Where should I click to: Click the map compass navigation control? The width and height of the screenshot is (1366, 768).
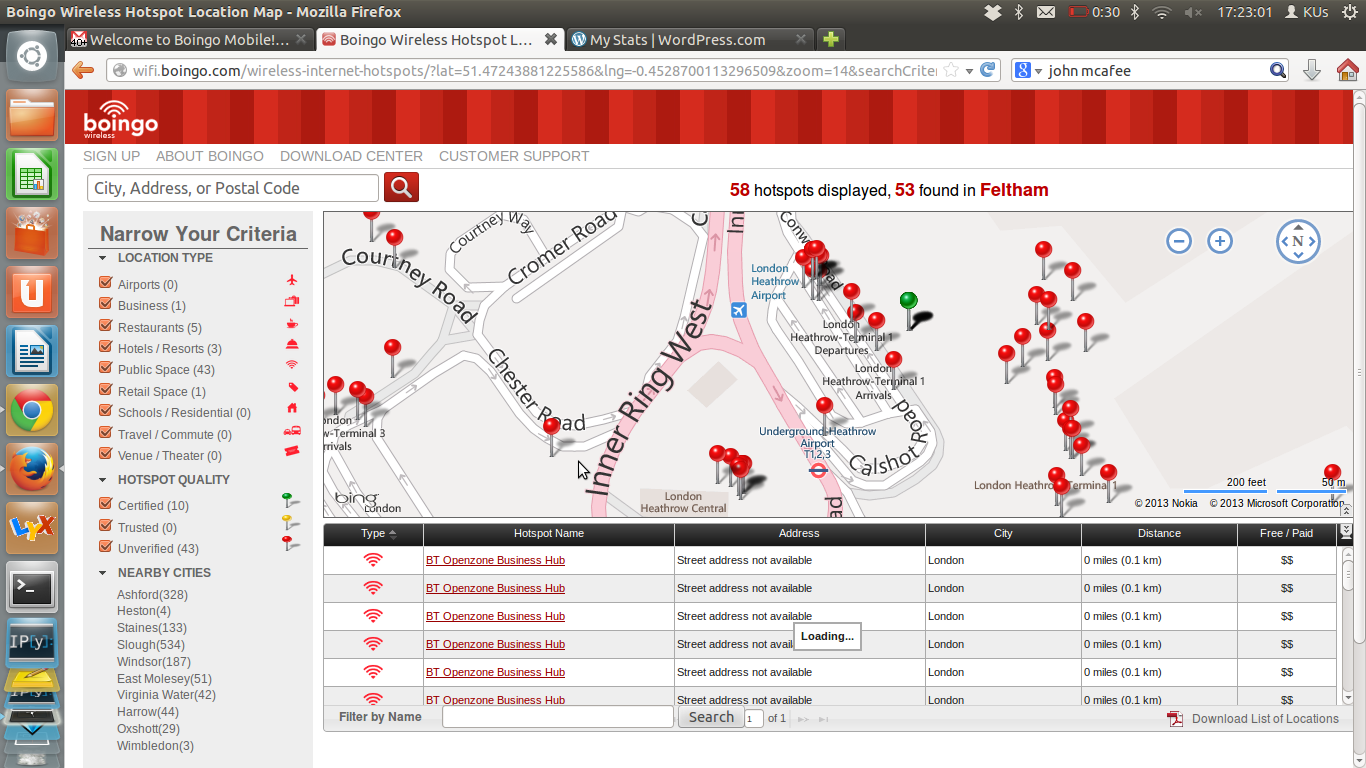pyautogui.click(x=1297, y=241)
